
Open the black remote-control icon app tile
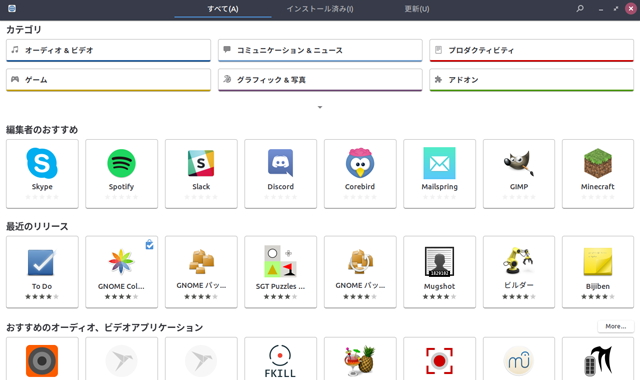[598, 359]
